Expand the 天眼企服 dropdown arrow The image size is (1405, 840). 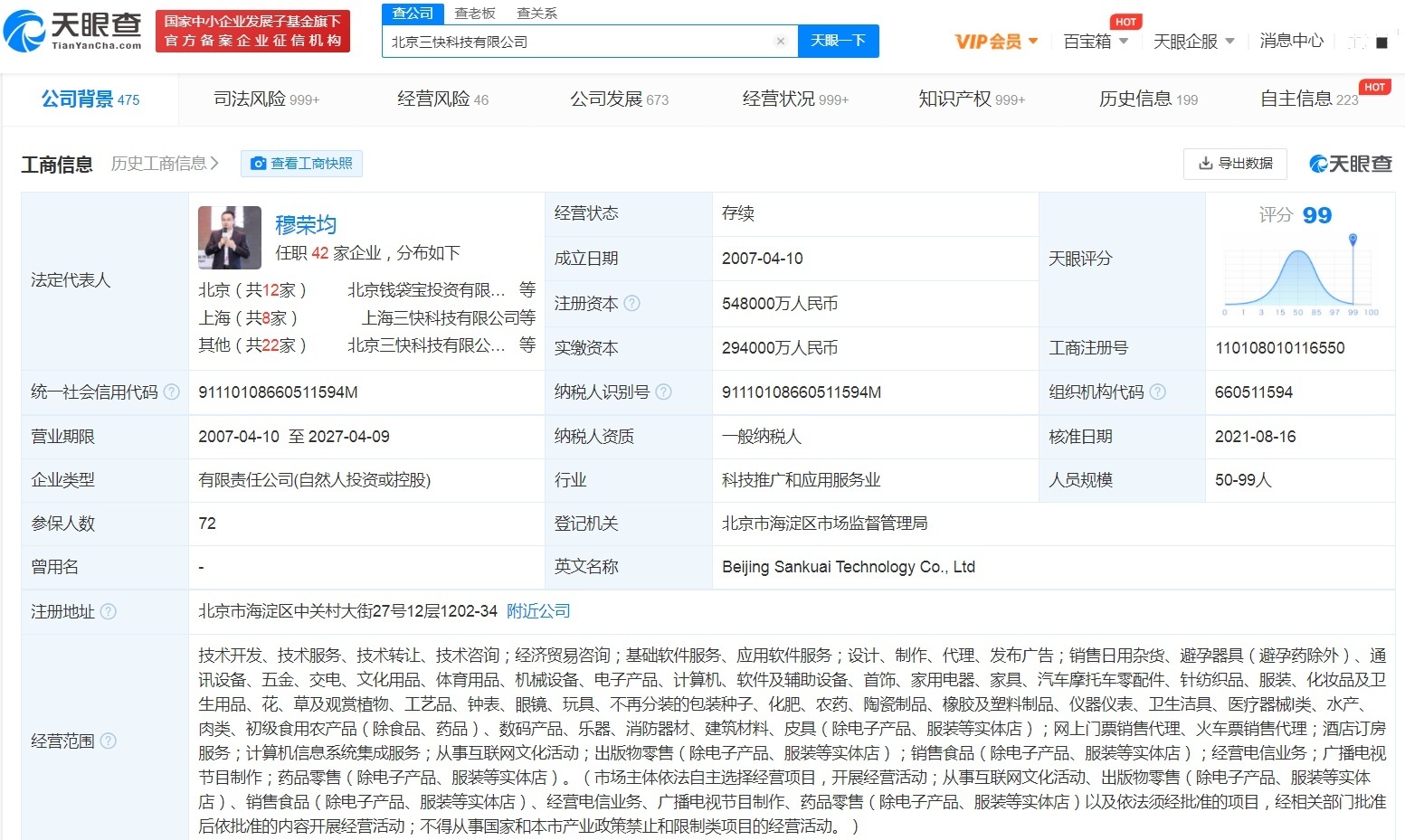point(1229,42)
